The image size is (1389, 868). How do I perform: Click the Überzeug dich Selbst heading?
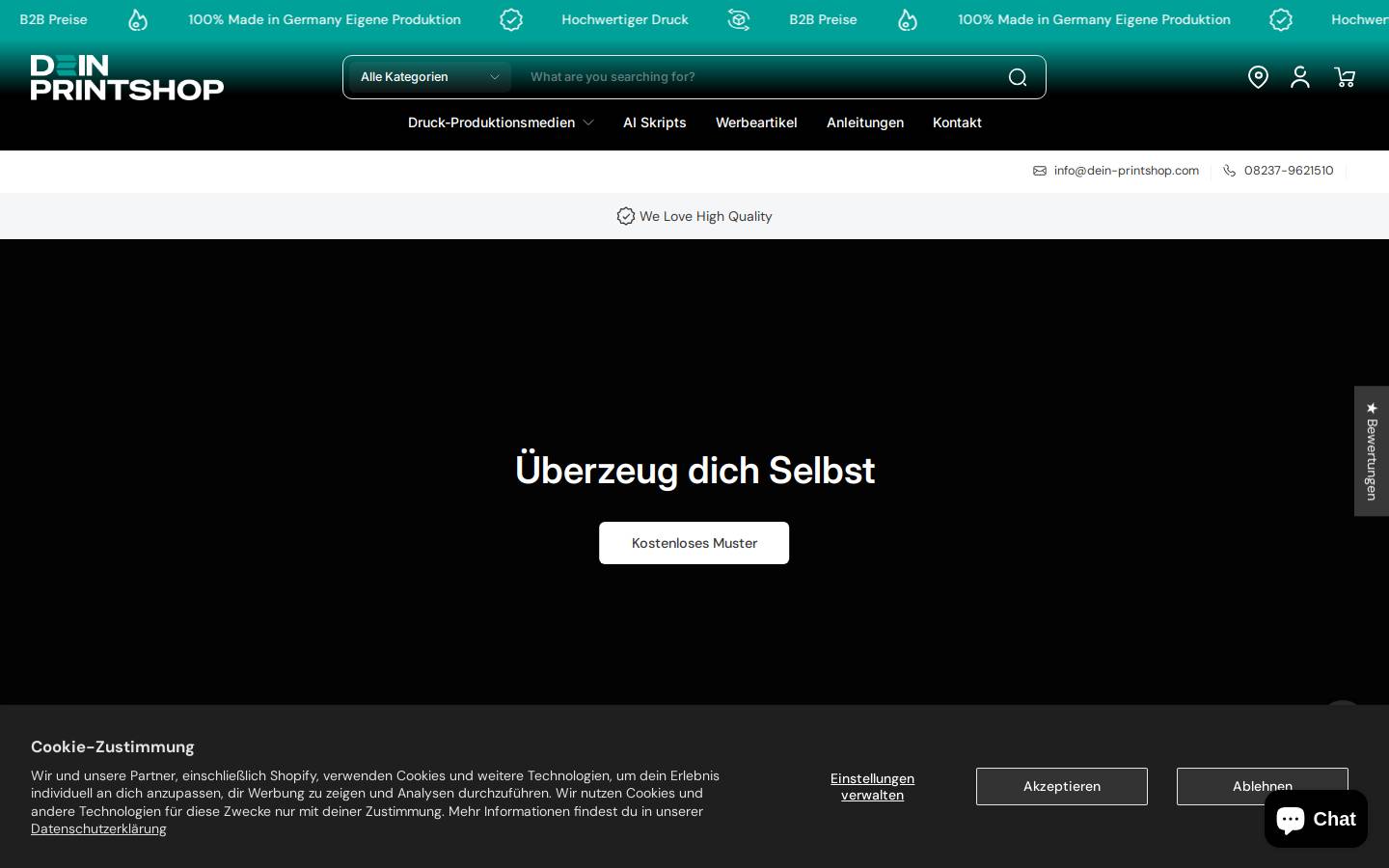click(694, 470)
